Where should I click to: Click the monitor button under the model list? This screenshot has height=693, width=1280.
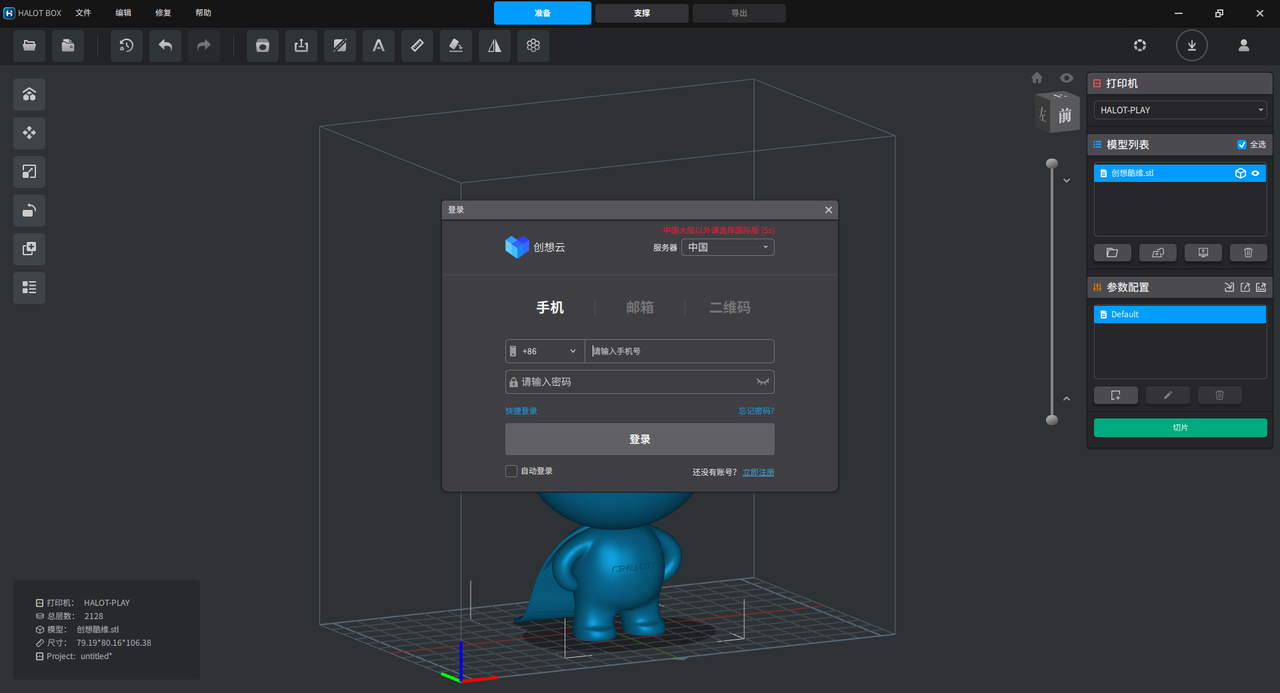(x=1203, y=253)
